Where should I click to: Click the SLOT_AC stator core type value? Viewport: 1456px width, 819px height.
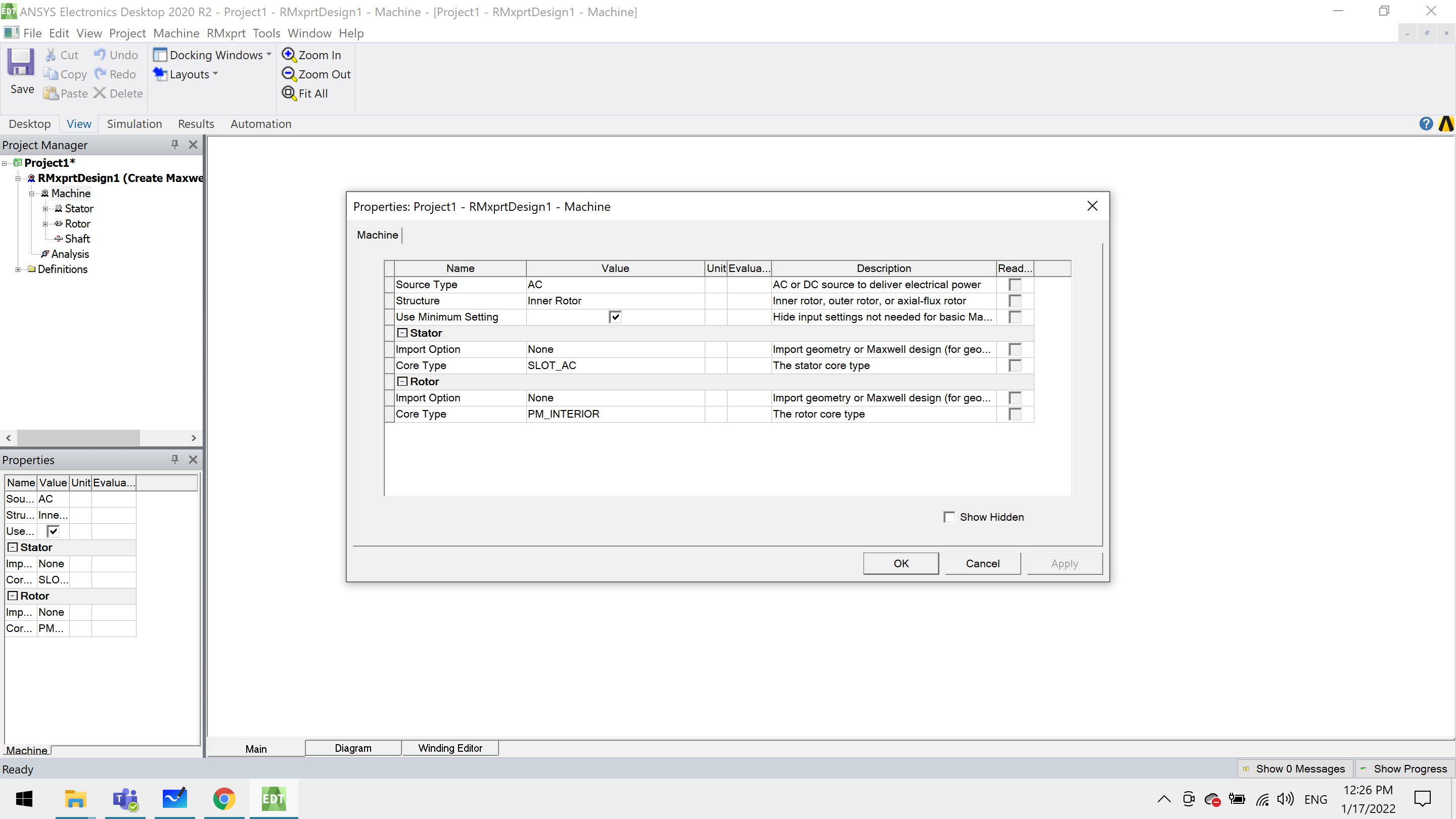coord(615,366)
